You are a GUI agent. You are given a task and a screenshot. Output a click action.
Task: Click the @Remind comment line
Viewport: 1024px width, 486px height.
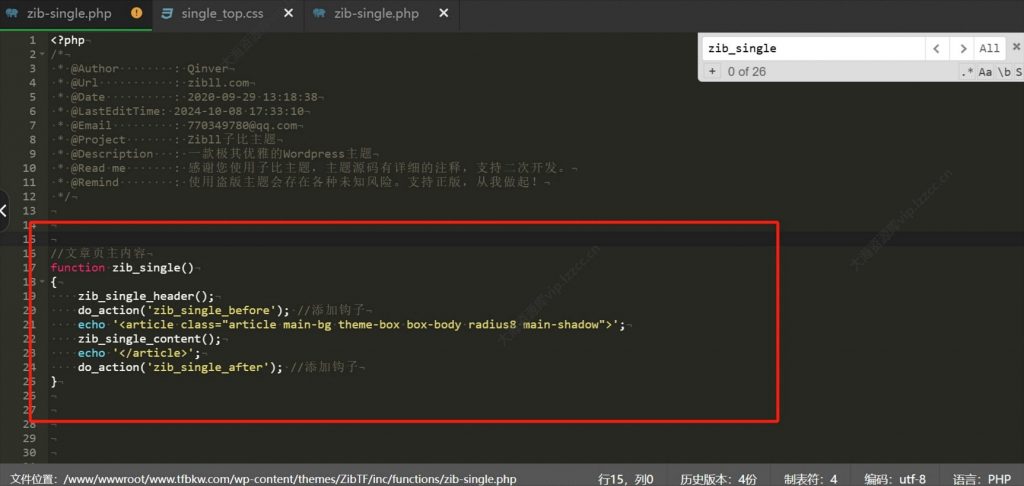[x=300, y=183]
